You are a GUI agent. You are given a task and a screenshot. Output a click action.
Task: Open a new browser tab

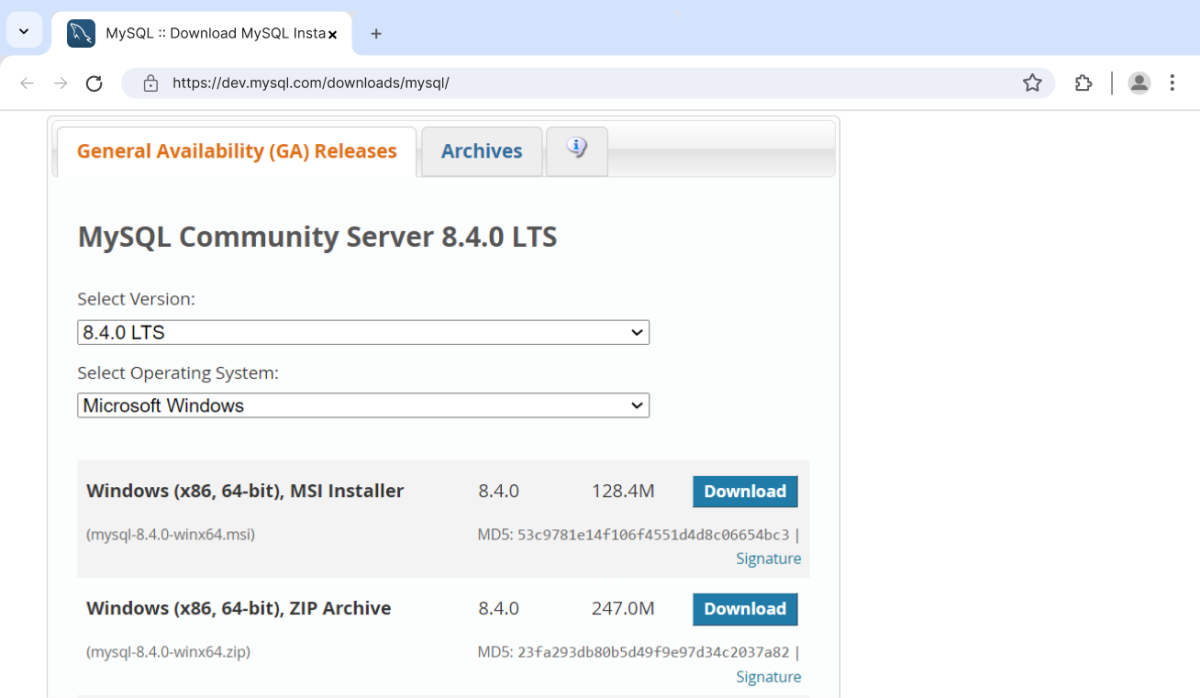(376, 32)
